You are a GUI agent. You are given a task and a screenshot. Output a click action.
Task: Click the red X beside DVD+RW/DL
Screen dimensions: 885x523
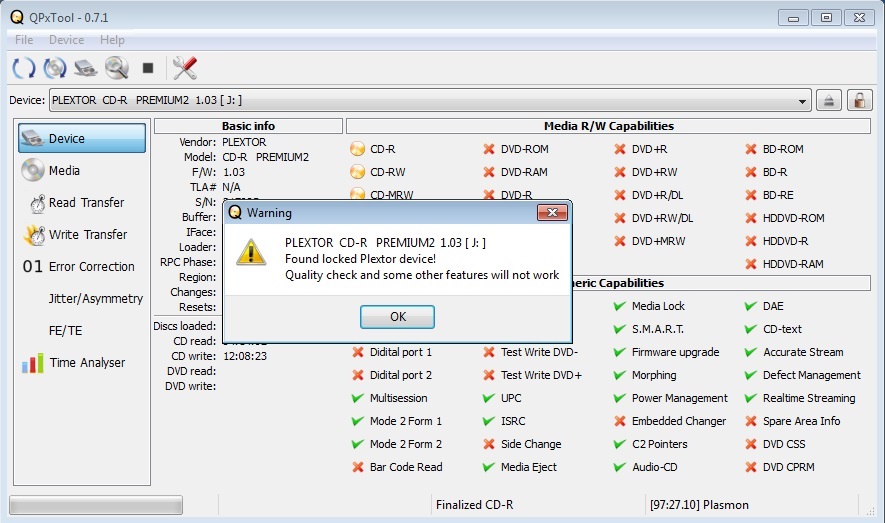620,218
